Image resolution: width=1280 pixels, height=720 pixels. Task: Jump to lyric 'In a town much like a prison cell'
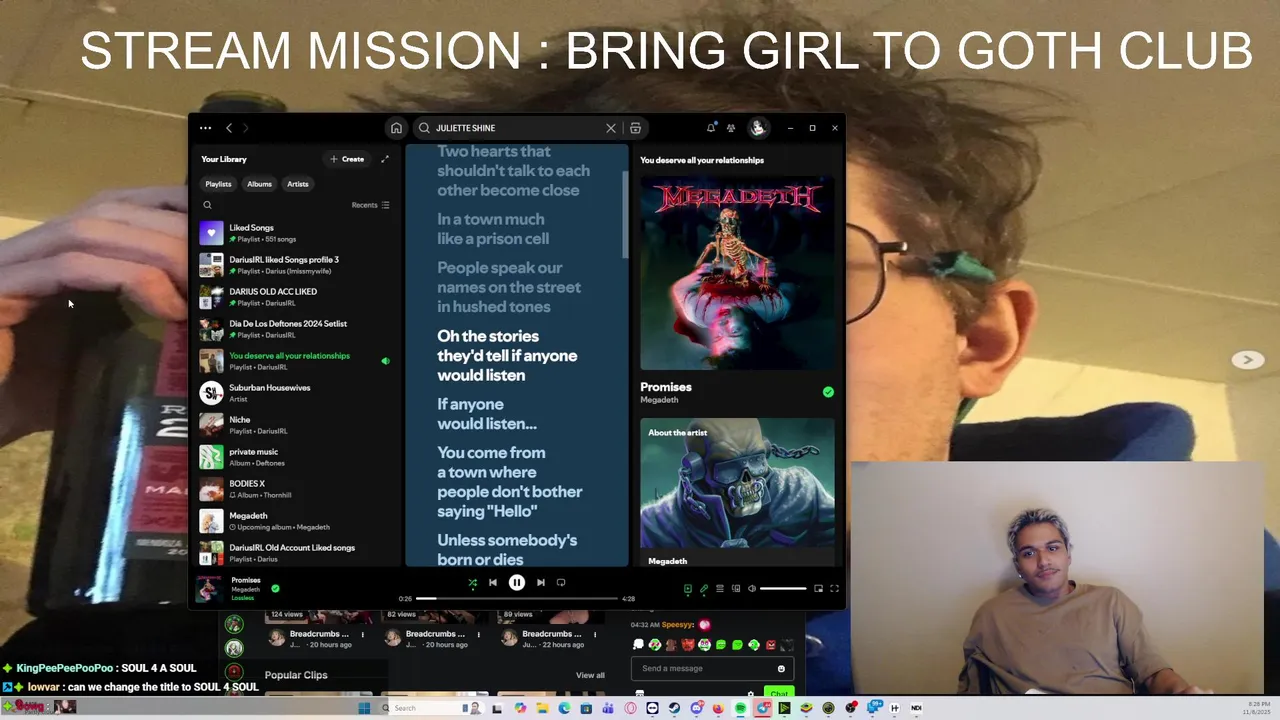(x=493, y=229)
